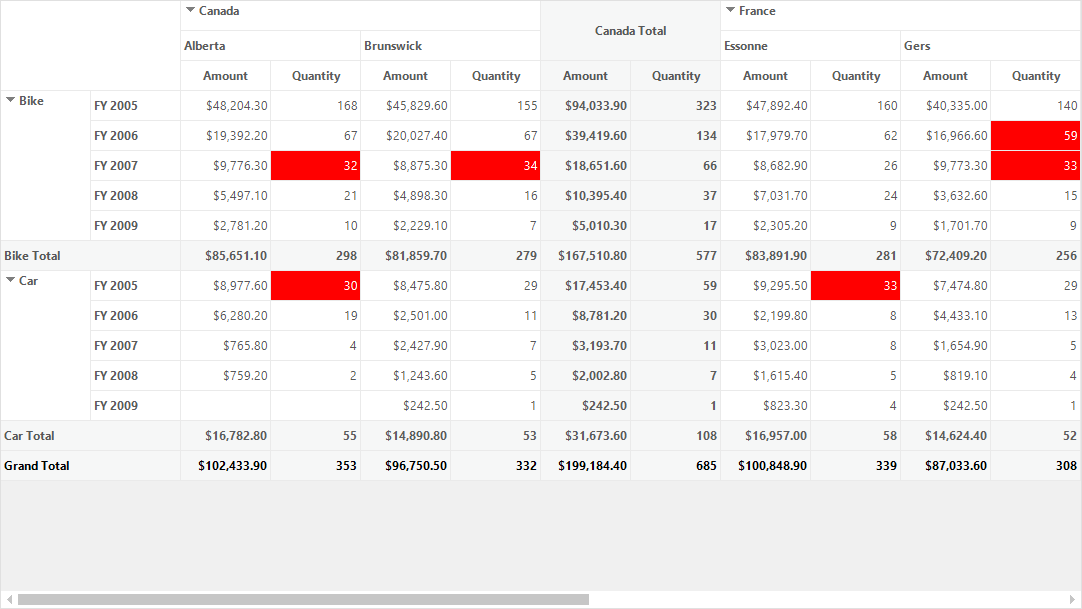The height and width of the screenshot is (609, 1082).
Task: Select the Gers column header
Action: 991,46
